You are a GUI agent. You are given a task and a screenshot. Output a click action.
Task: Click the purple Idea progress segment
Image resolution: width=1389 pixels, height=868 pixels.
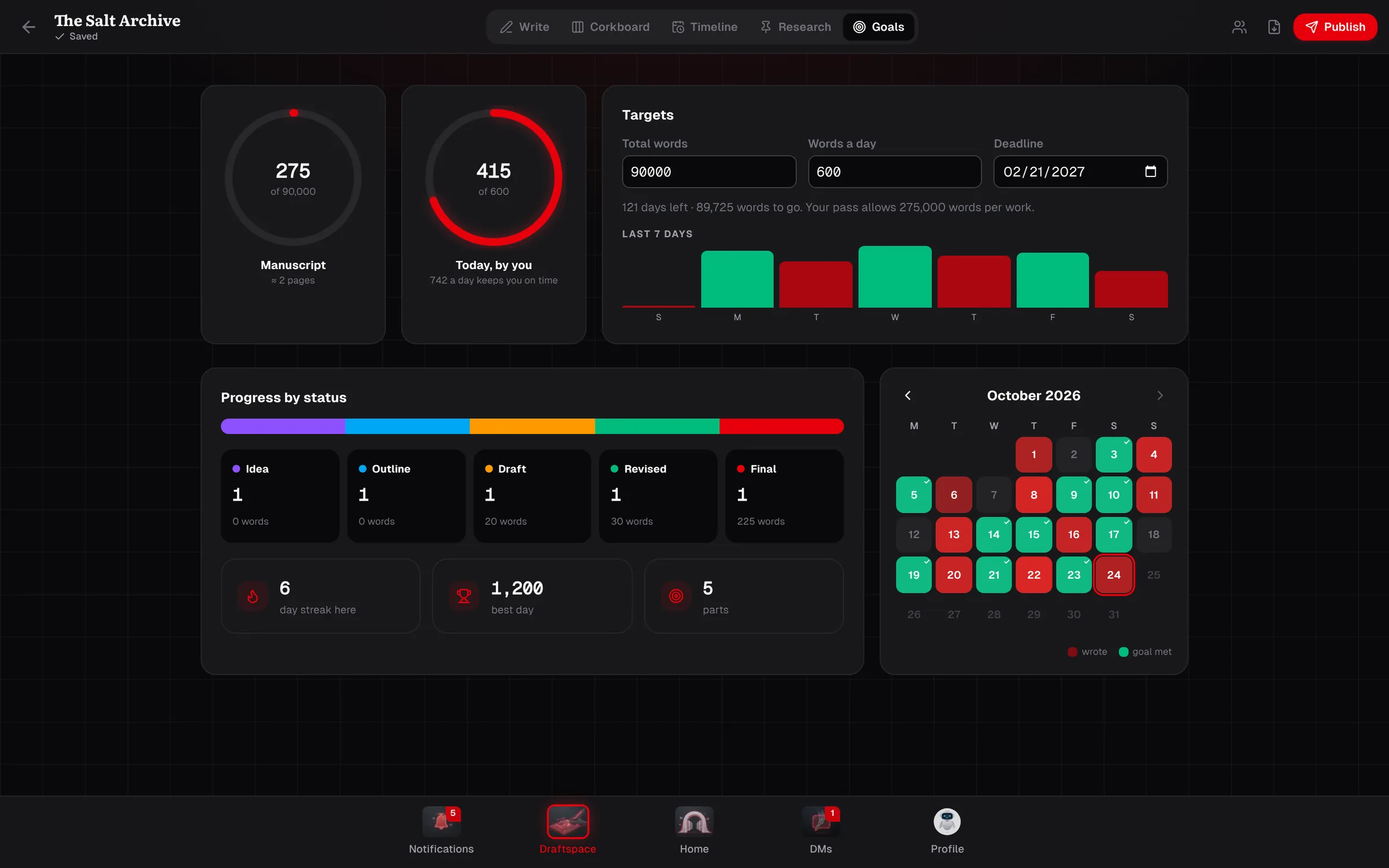[283, 426]
